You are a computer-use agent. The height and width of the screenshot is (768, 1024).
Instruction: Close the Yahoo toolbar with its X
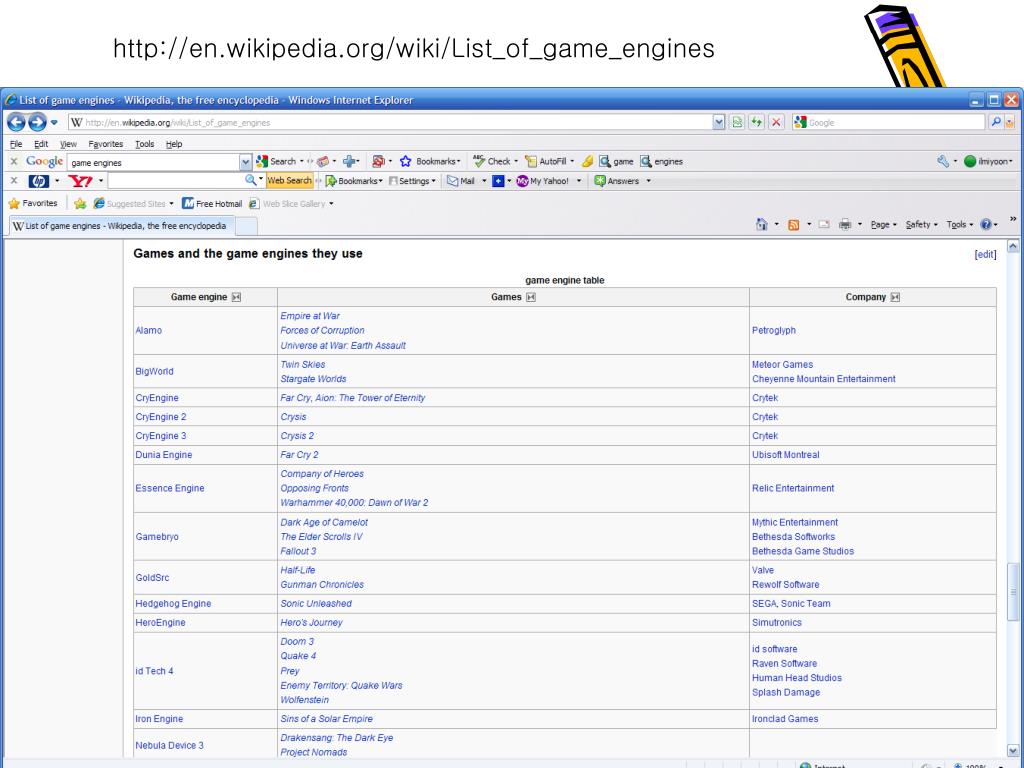[14, 180]
